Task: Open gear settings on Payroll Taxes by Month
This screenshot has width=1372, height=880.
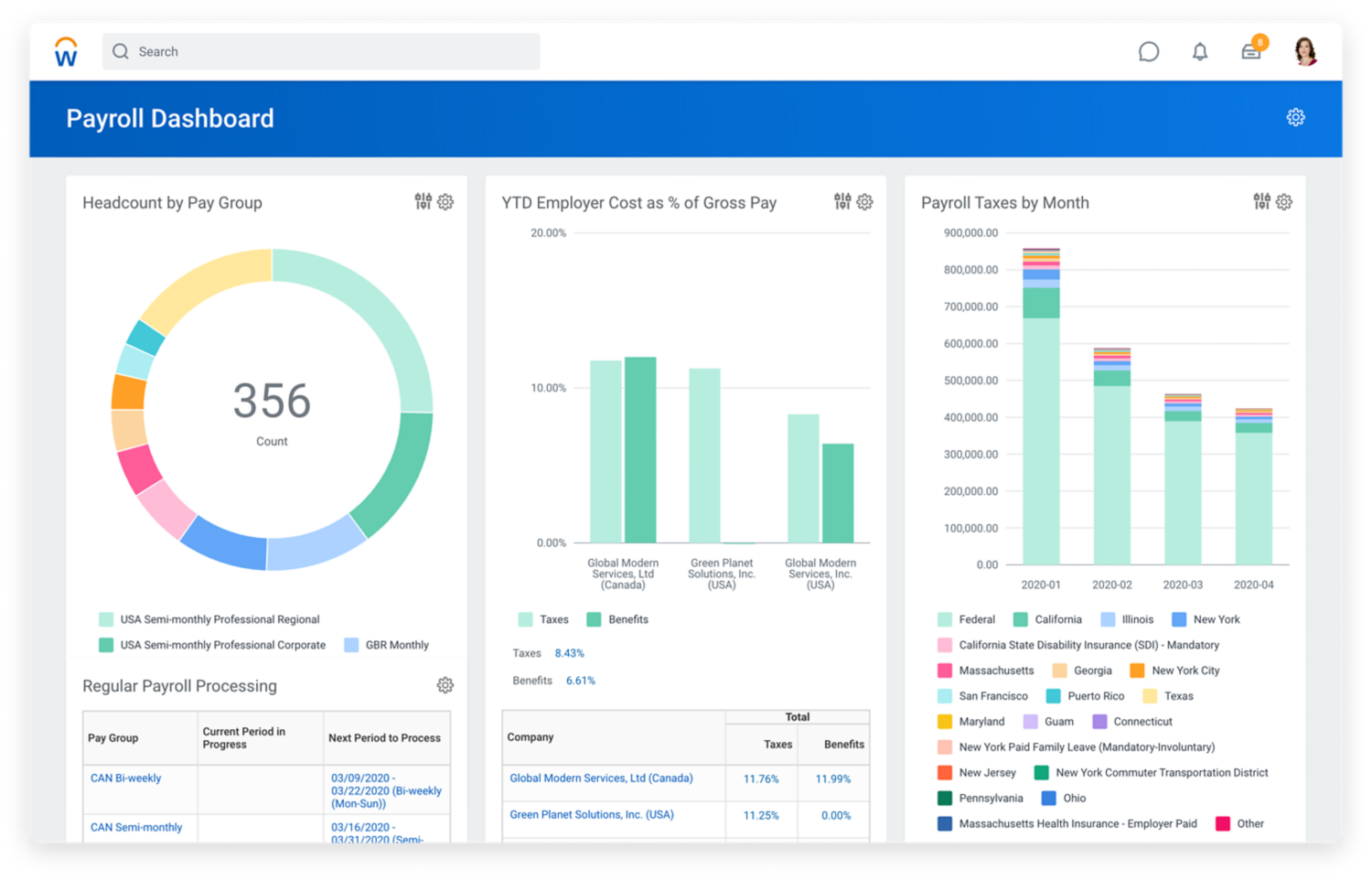Action: click(1284, 202)
